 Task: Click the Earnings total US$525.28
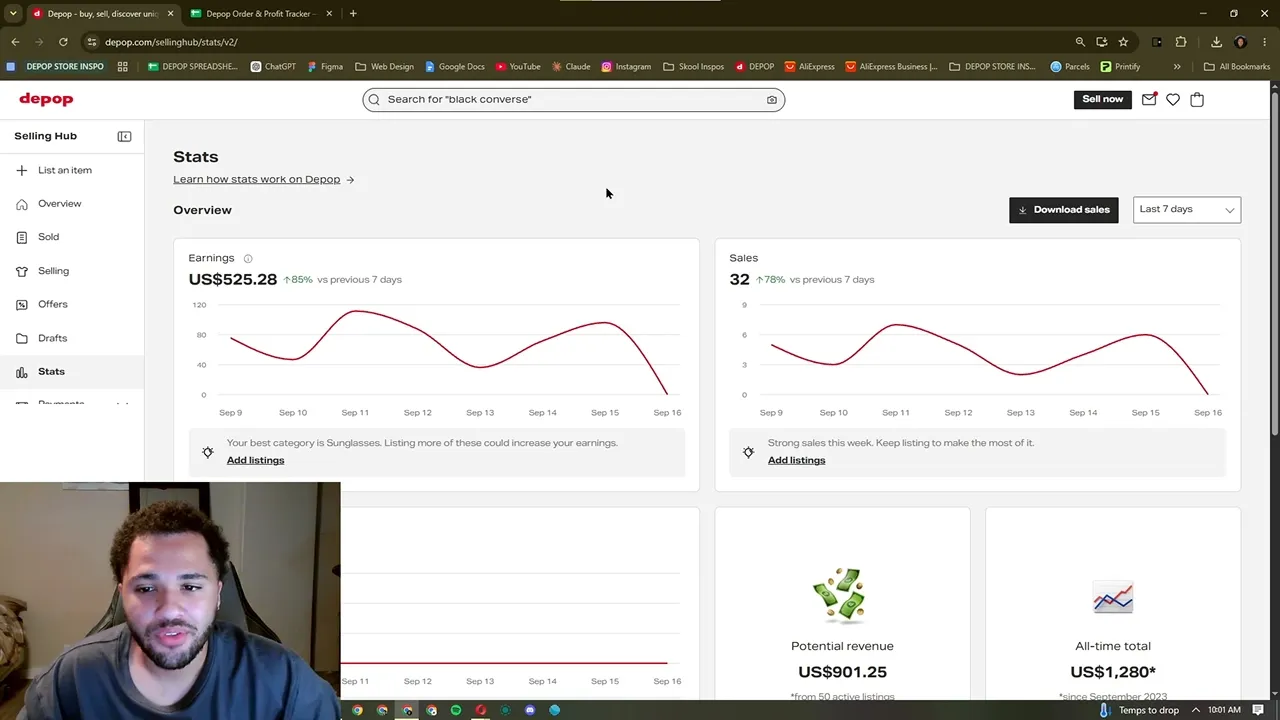coord(232,279)
